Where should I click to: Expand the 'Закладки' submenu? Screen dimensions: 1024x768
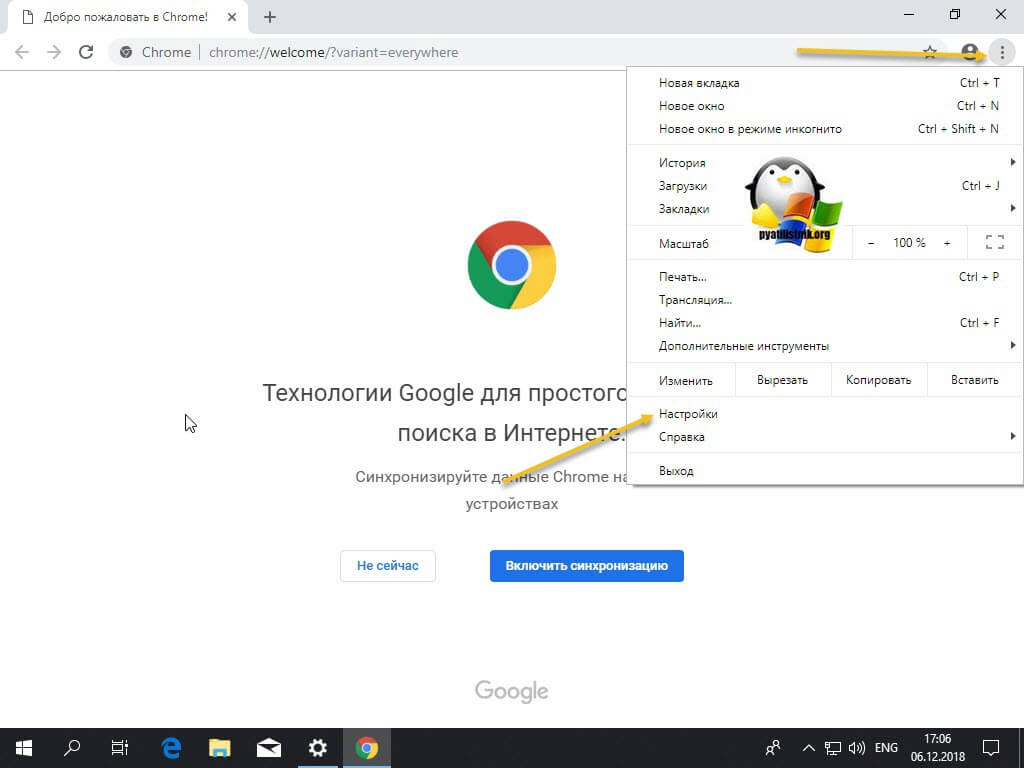824,208
